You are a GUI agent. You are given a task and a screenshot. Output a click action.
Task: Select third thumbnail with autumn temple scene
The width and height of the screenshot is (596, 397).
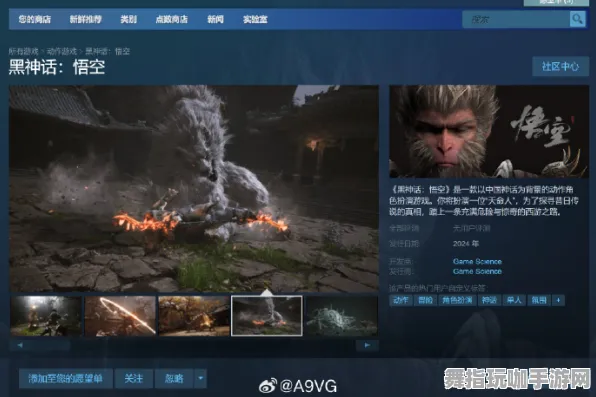point(194,316)
